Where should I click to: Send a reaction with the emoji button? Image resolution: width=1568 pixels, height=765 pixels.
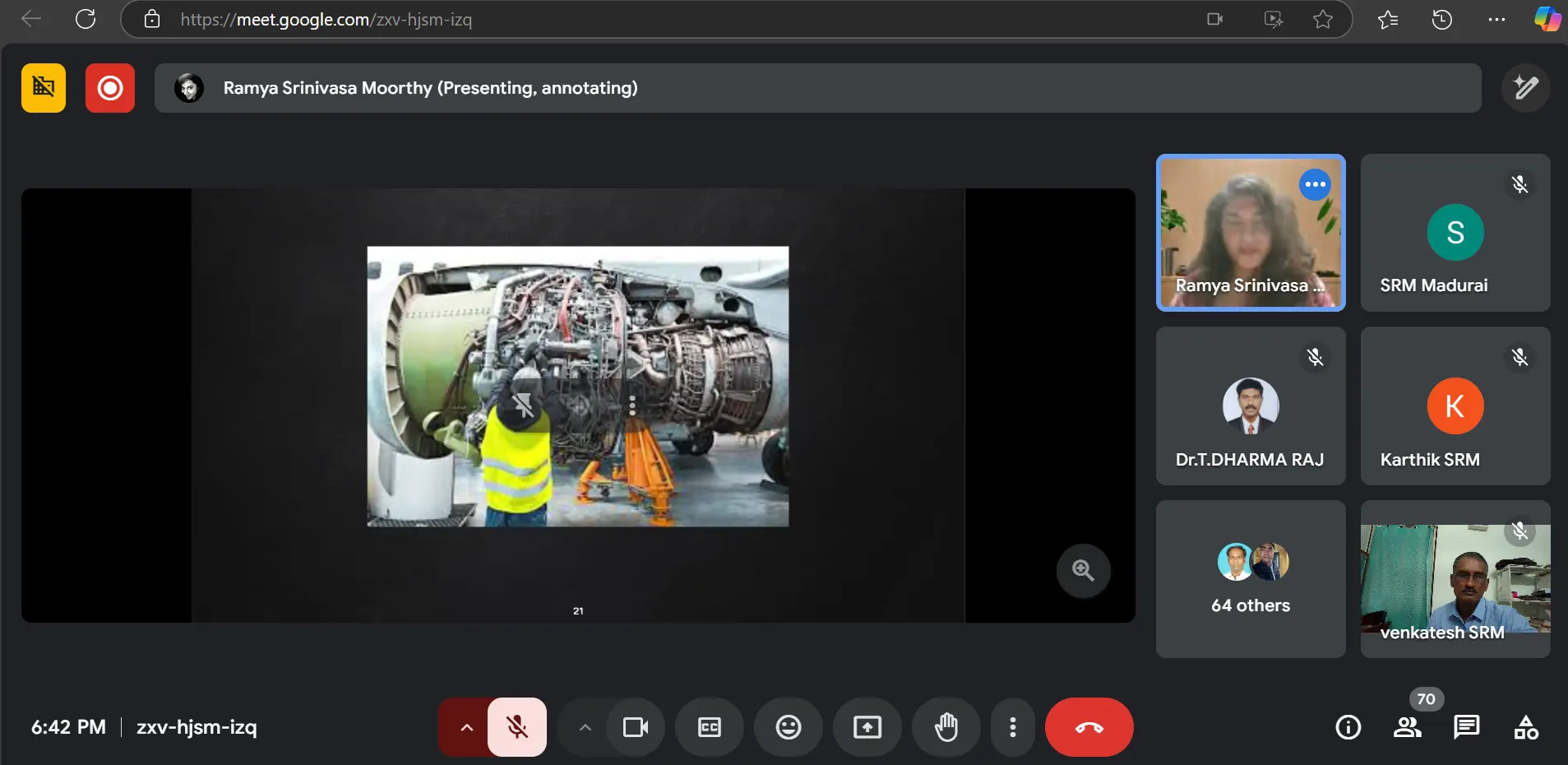coord(789,727)
